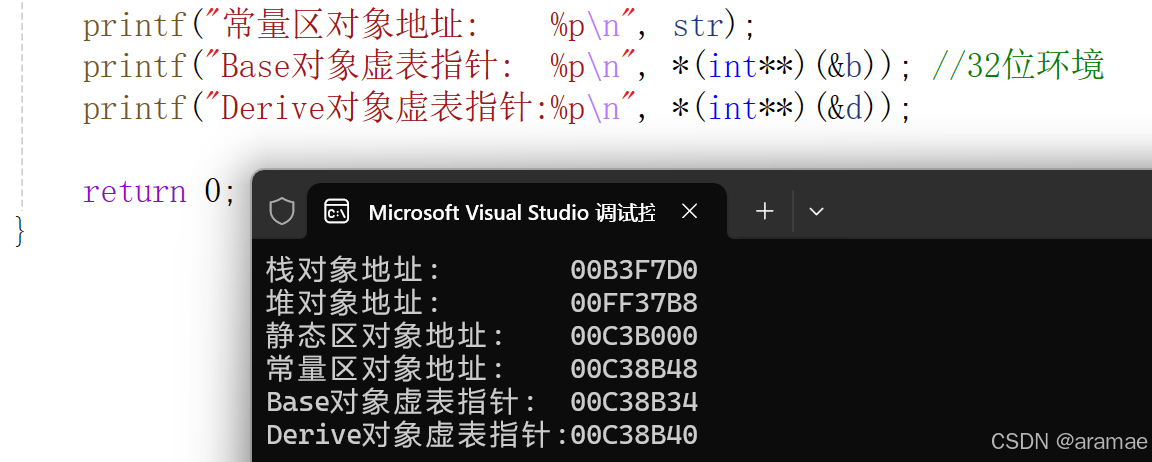This screenshot has height=462, width=1152.
Task: Expand the terminal profile dropdown chevron
Action: pyautogui.click(x=816, y=212)
